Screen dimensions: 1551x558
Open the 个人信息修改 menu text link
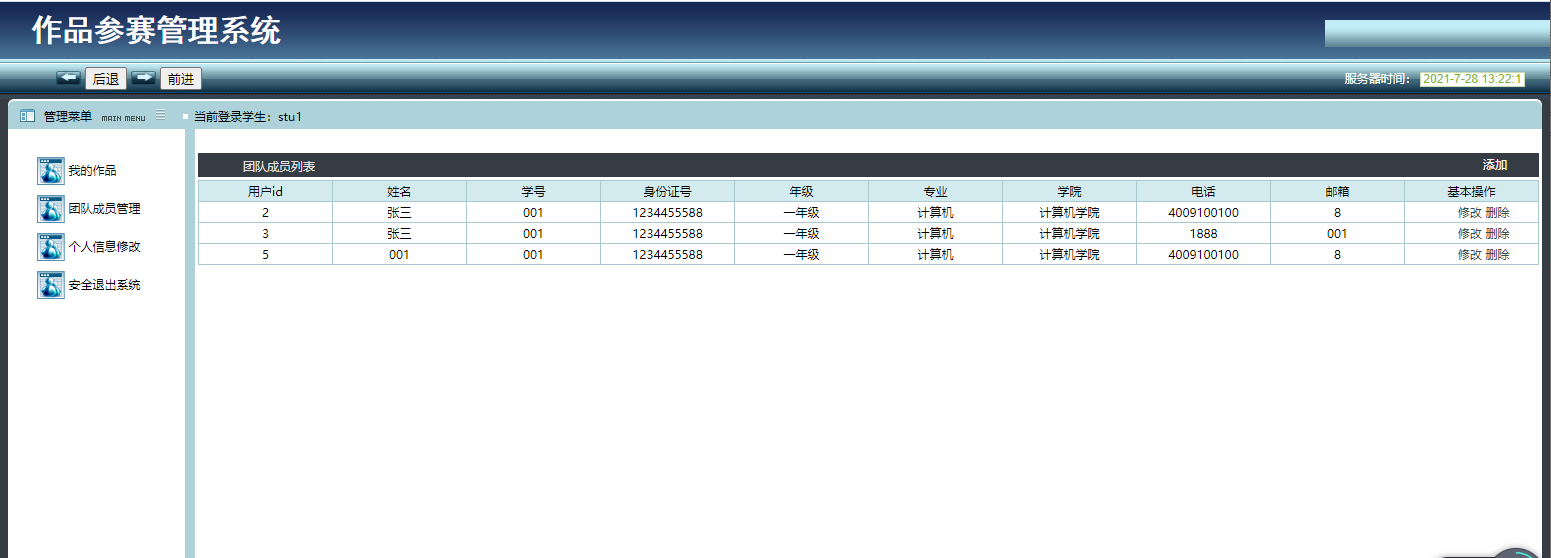(104, 247)
